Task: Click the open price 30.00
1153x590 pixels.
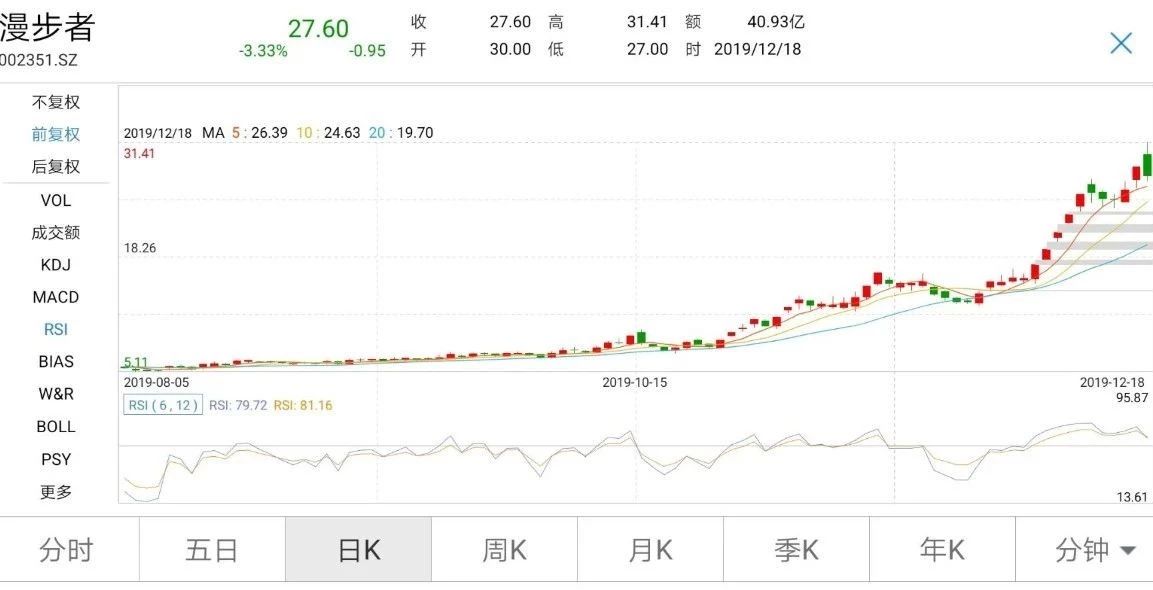Action: pos(510,49)
